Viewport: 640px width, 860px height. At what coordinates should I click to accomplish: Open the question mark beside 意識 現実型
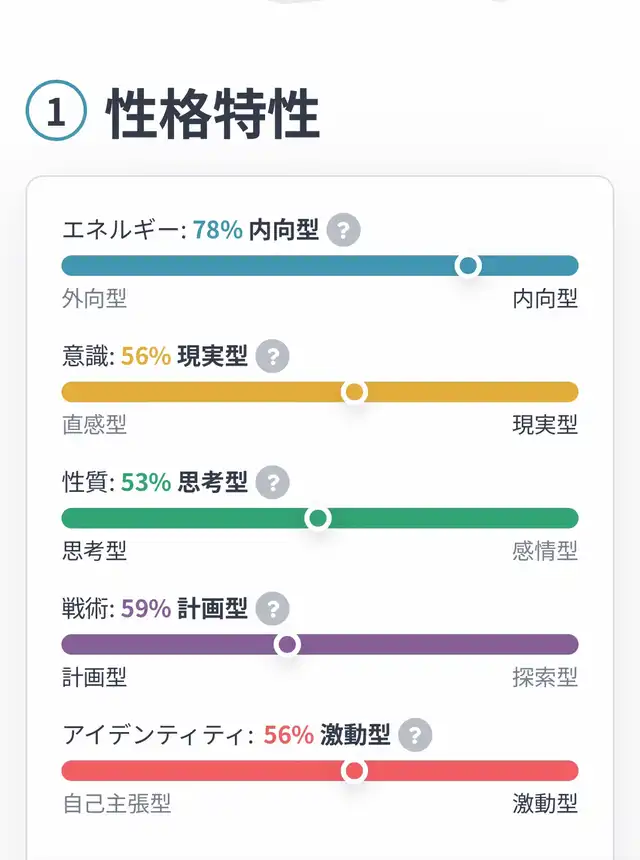point(272,356)
